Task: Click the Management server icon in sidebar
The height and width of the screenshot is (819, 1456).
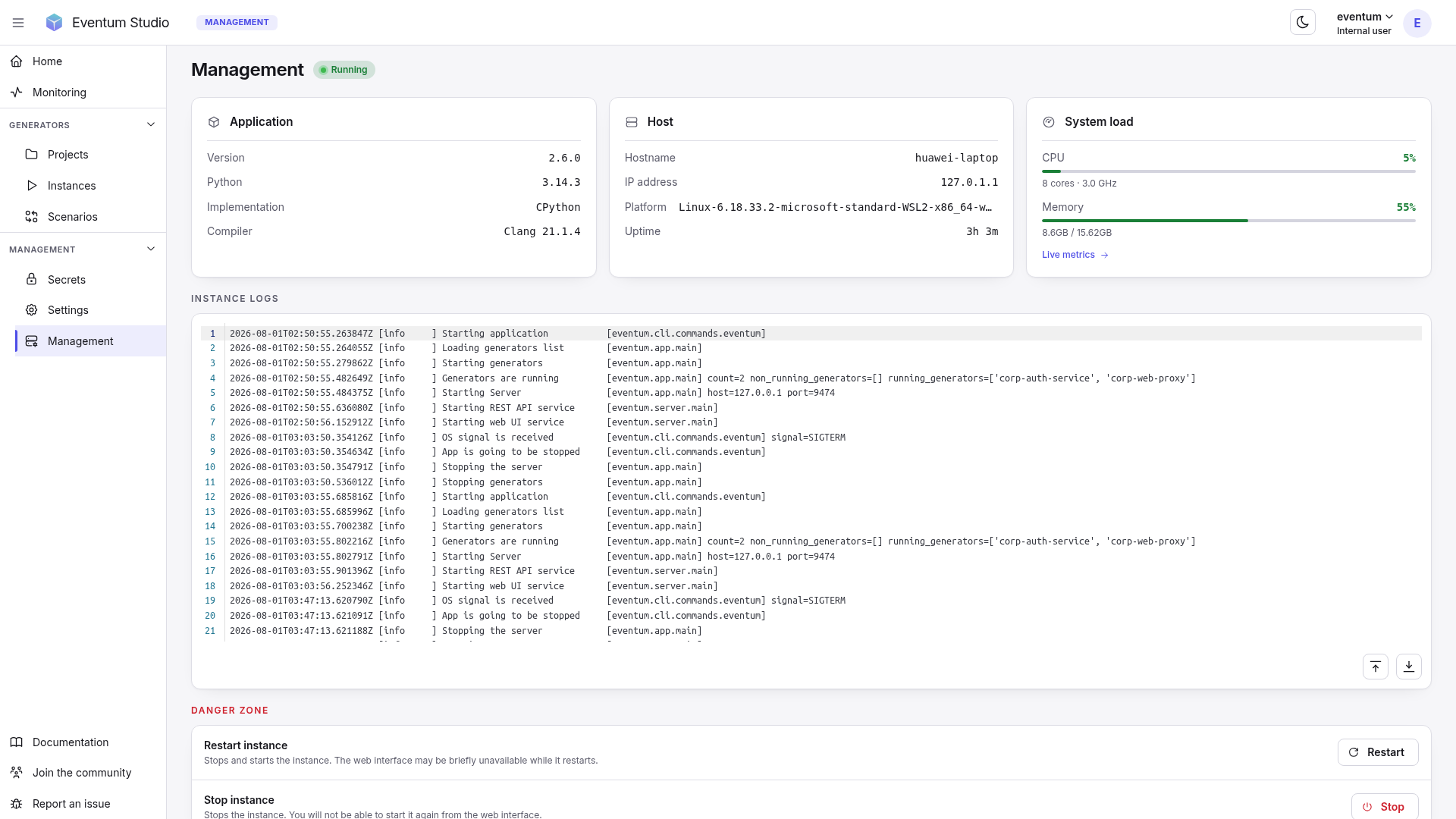Action: tap(31, 341)
